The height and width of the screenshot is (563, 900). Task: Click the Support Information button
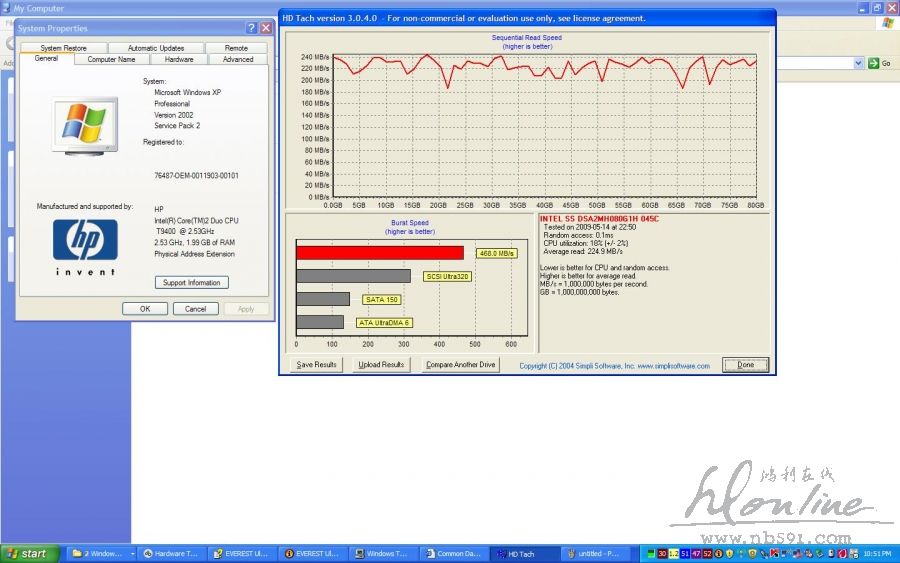tap(191, 283)
